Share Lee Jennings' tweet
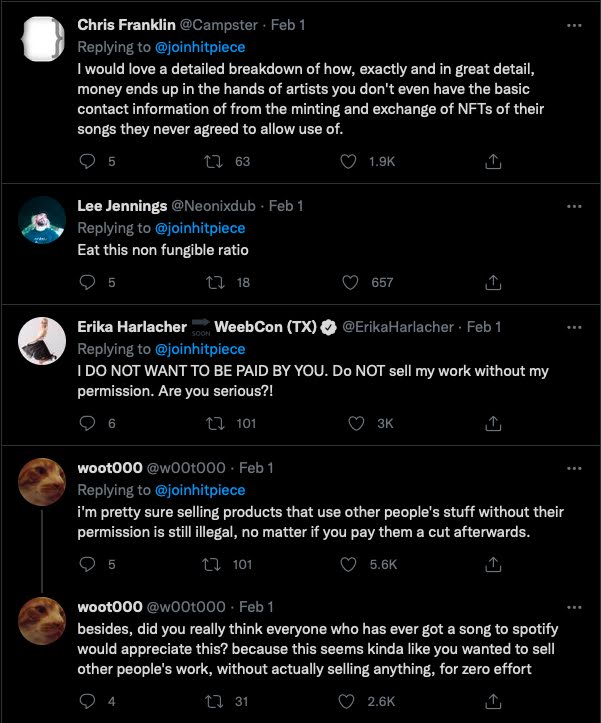 click(x=493, y=282)
